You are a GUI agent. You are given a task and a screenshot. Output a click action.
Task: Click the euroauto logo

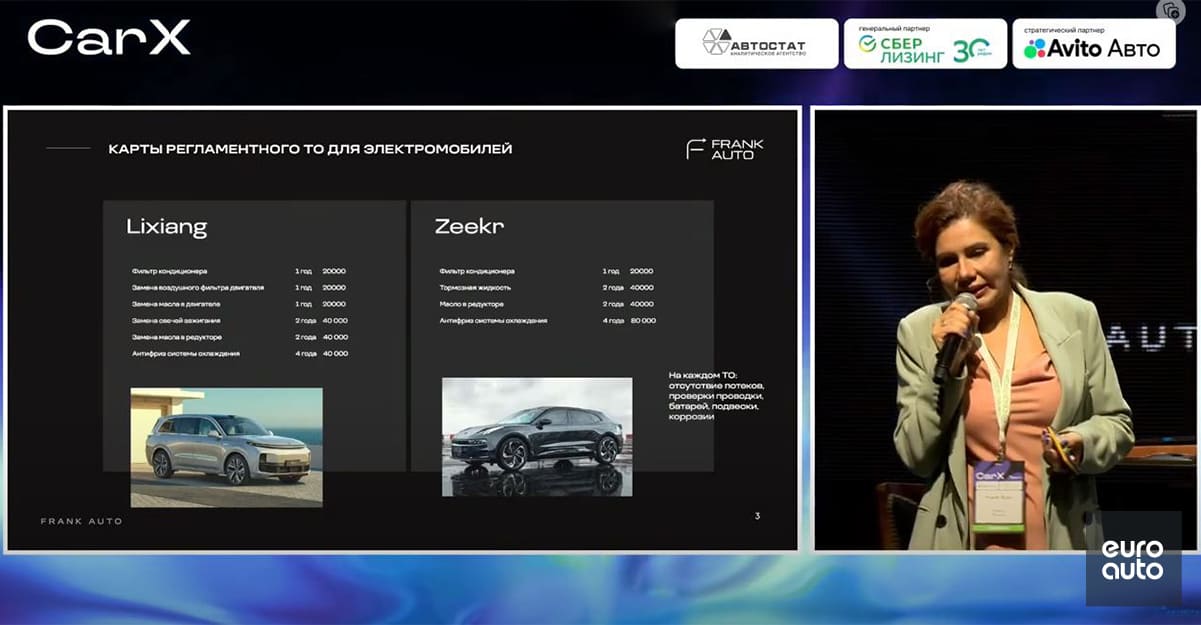(x=1133, y=559)
